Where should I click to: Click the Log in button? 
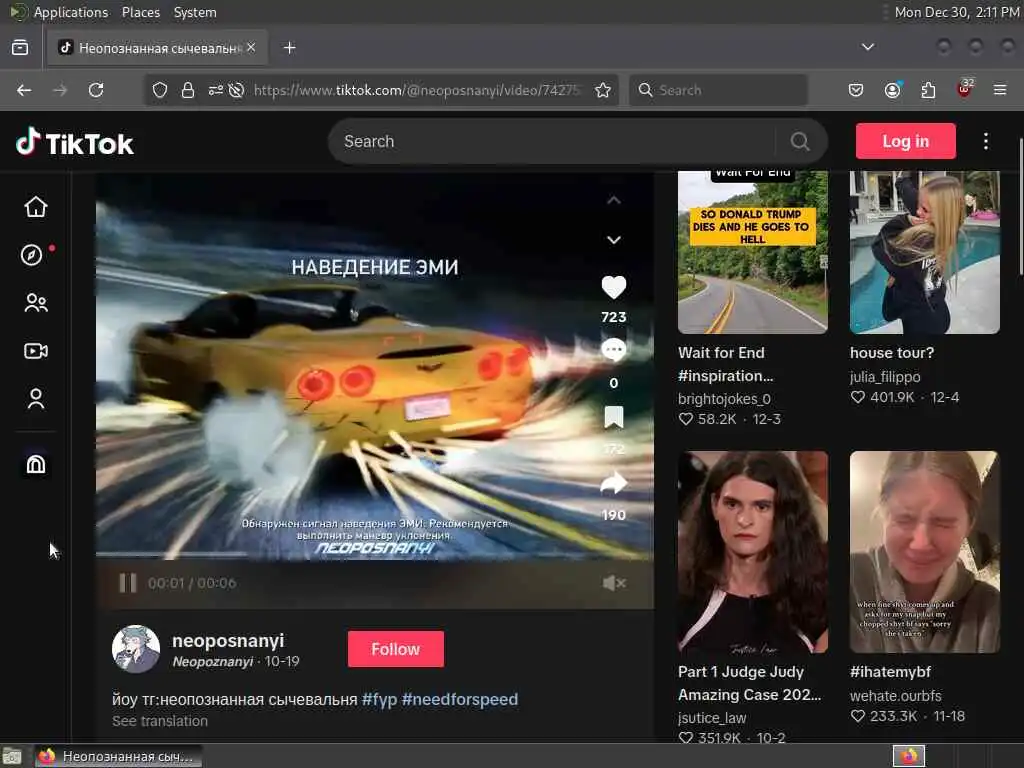[906, 141]
